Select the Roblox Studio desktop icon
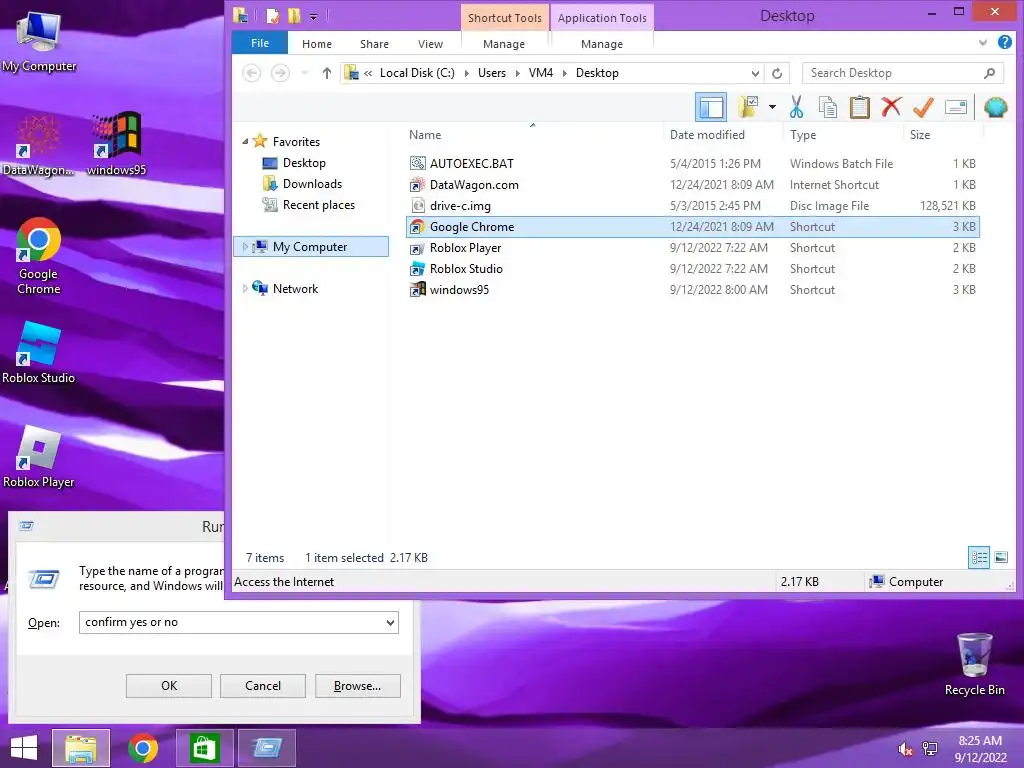This screenshot has height=768, width=1024. [39, 353]
